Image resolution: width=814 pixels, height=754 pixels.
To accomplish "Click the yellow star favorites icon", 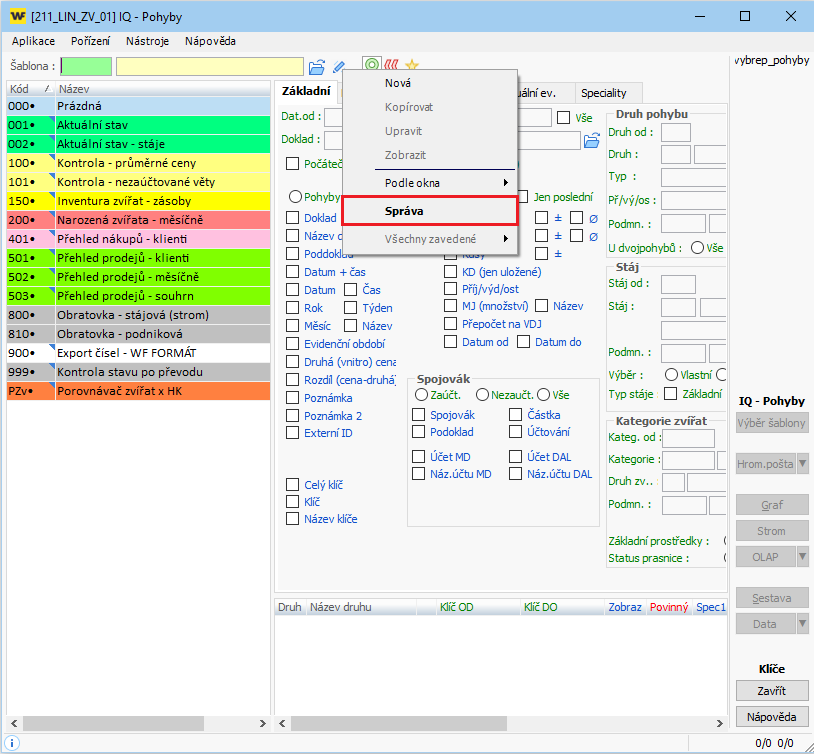I will [x=411, y=66].
